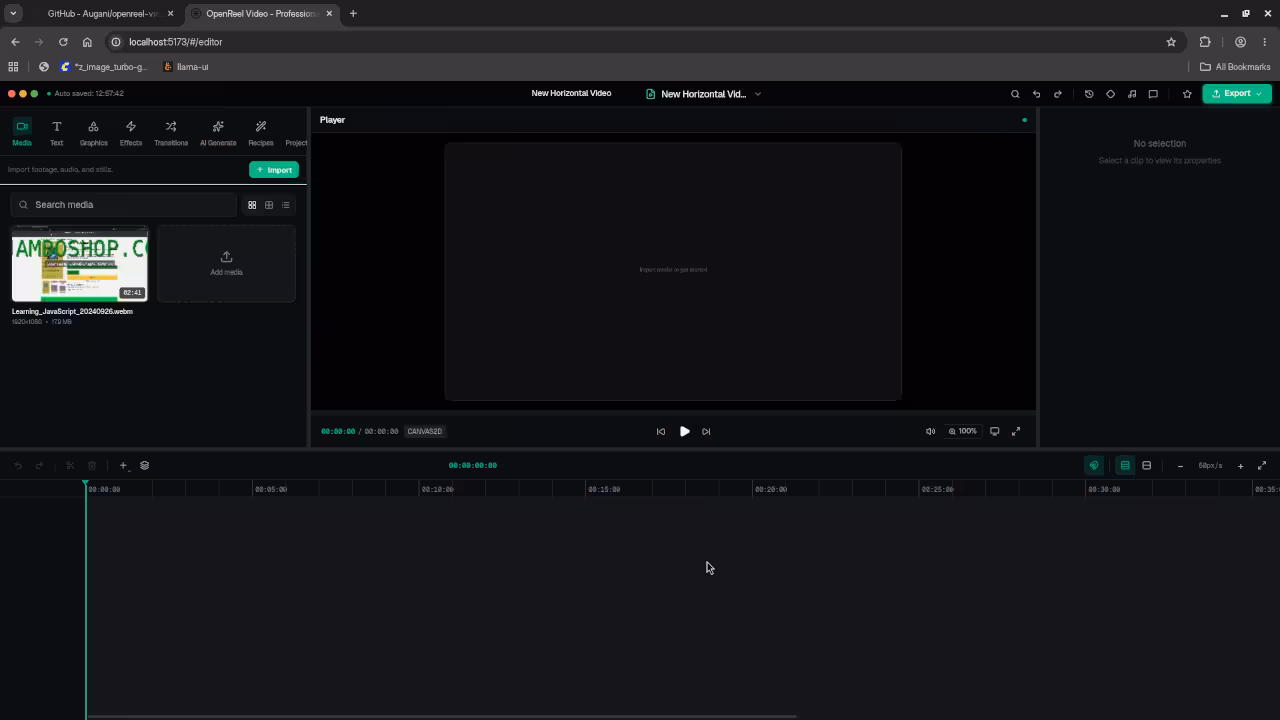Zoom out the timeline with minus
Viewport: 1280px width, 720px height.
[x=1180, y=466]
